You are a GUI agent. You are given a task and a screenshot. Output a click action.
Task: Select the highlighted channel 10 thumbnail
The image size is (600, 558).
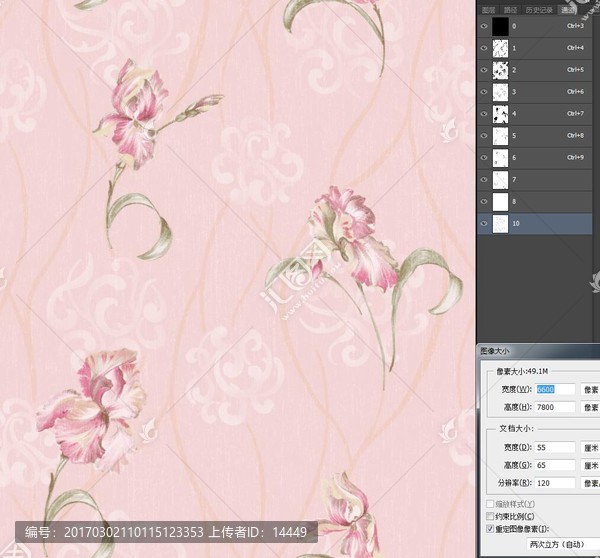coord(500,224)
